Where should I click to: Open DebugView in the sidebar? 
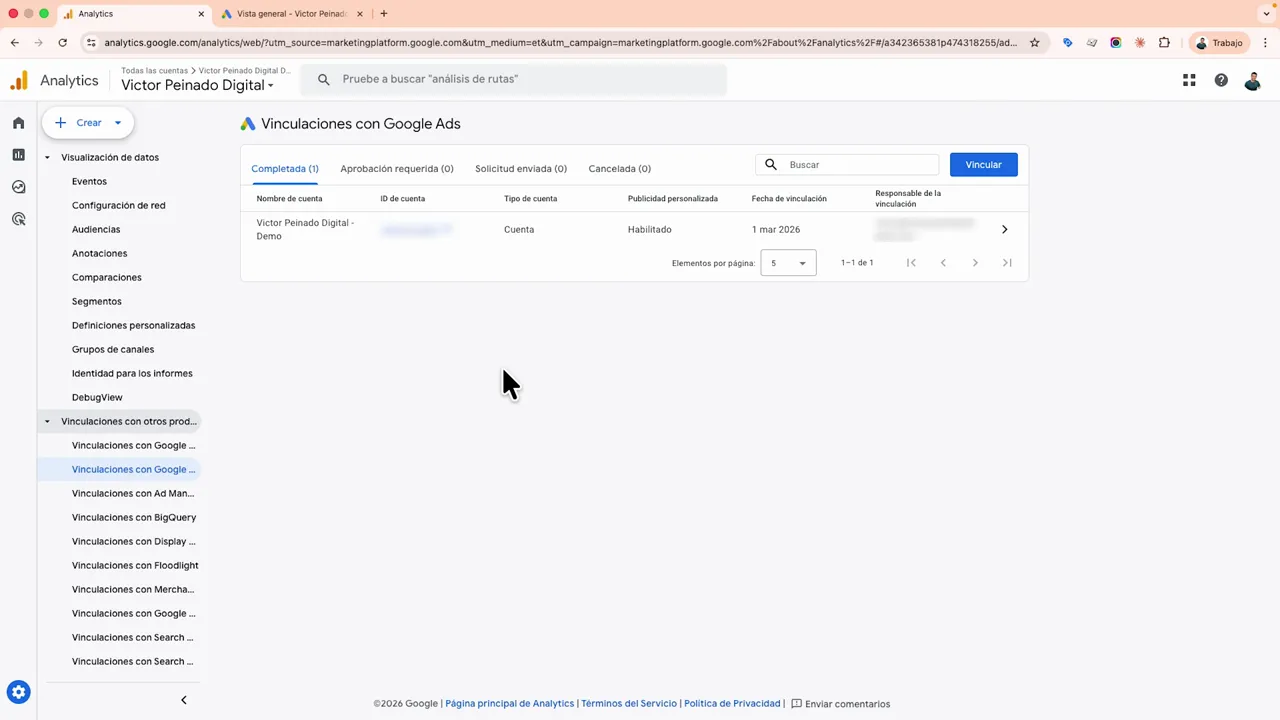[97, 398]
